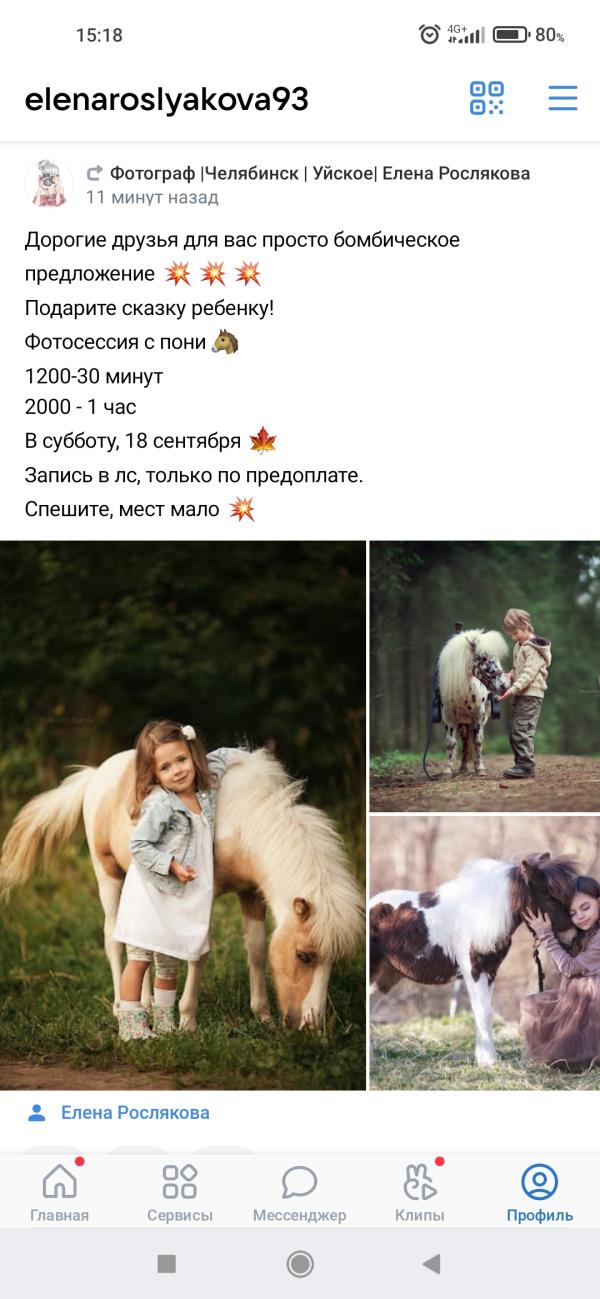
Task: View the large photo of girl with pony
Action: pos(183,815)
